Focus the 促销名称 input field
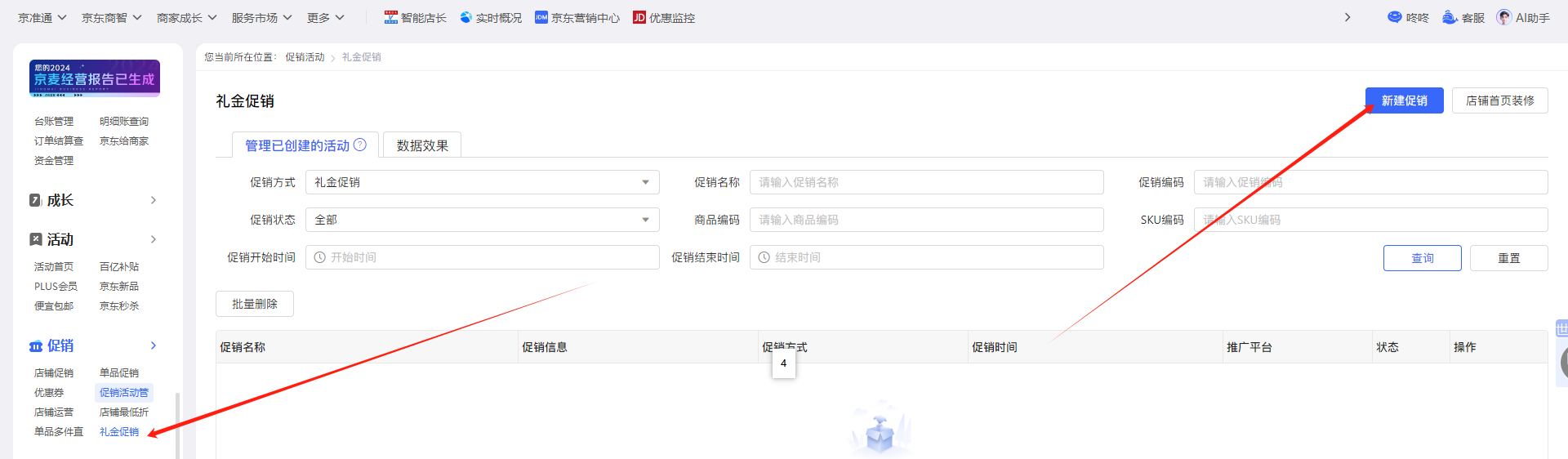This screenshot has width=1568, height=459. pyautogui.click(x=926, y=182)
